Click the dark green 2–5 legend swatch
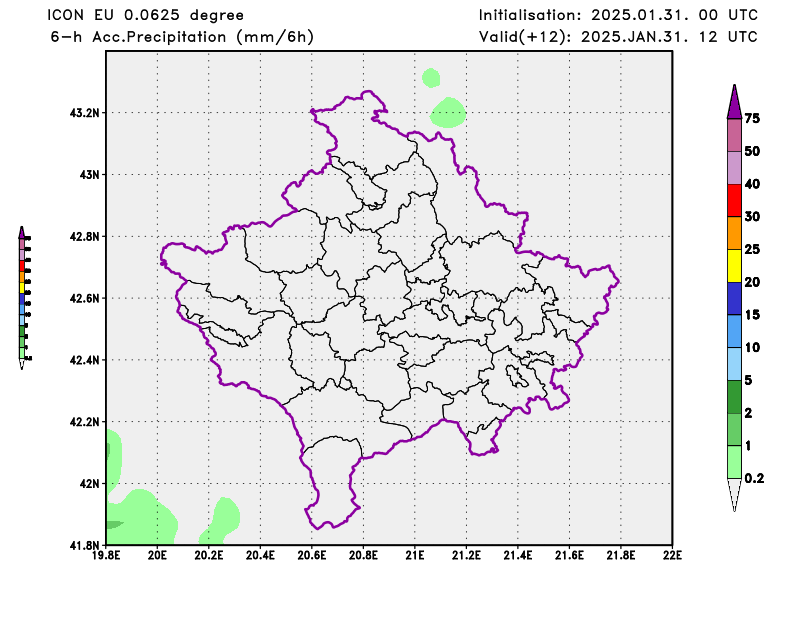This screenshot has height=618, width=800. coord(734,397)
